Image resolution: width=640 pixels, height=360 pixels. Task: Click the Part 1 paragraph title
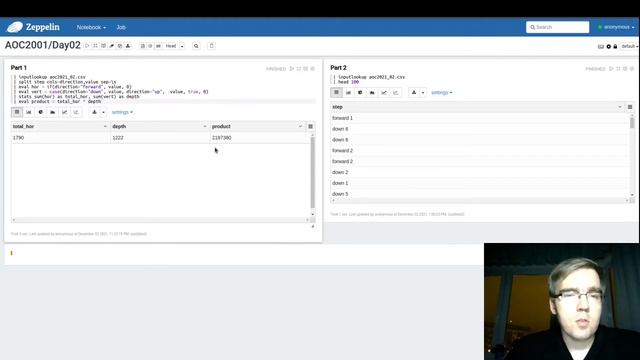[x=19, y=68]
